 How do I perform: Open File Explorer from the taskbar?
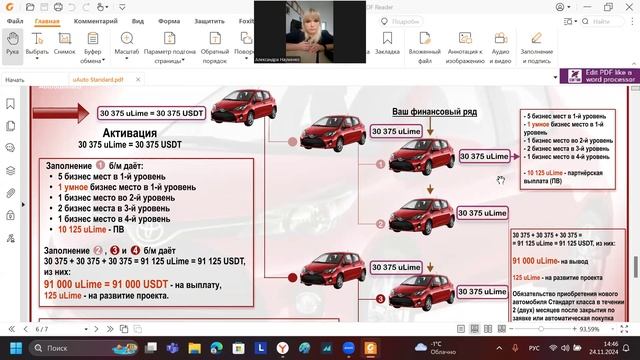click(195, 348)
